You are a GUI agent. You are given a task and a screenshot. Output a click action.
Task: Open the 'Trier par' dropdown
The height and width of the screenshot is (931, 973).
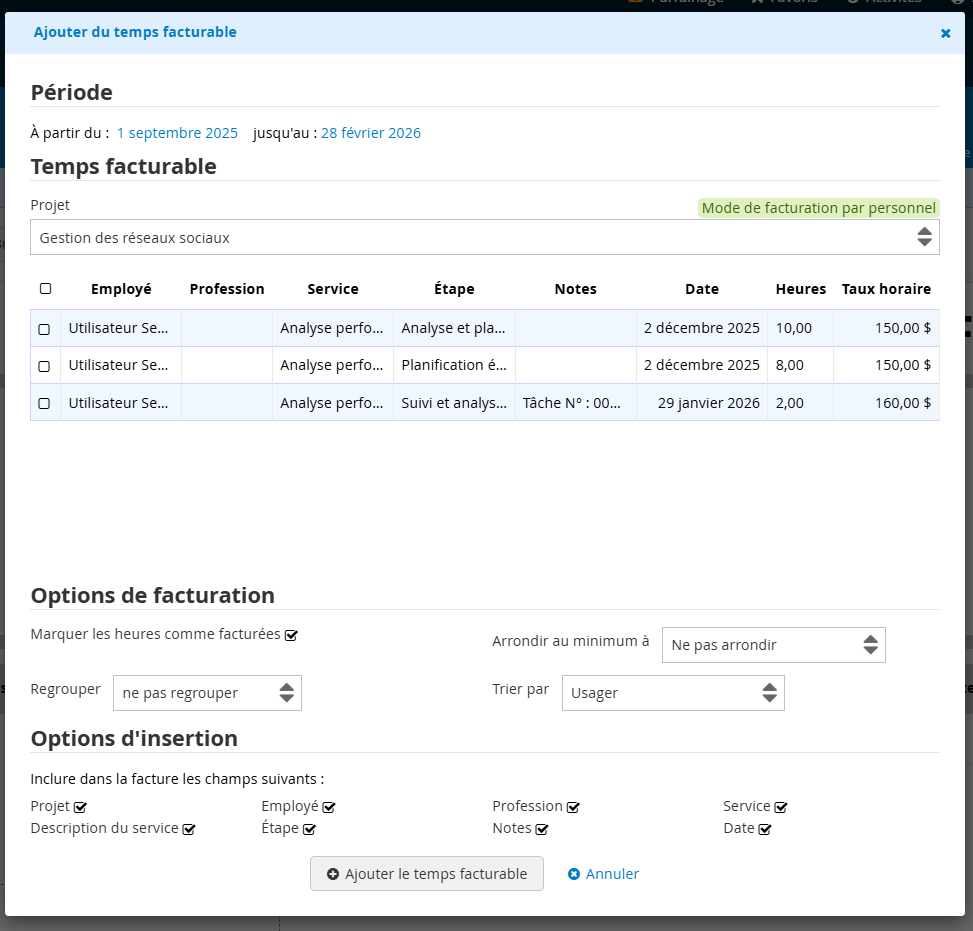[672, 693]
